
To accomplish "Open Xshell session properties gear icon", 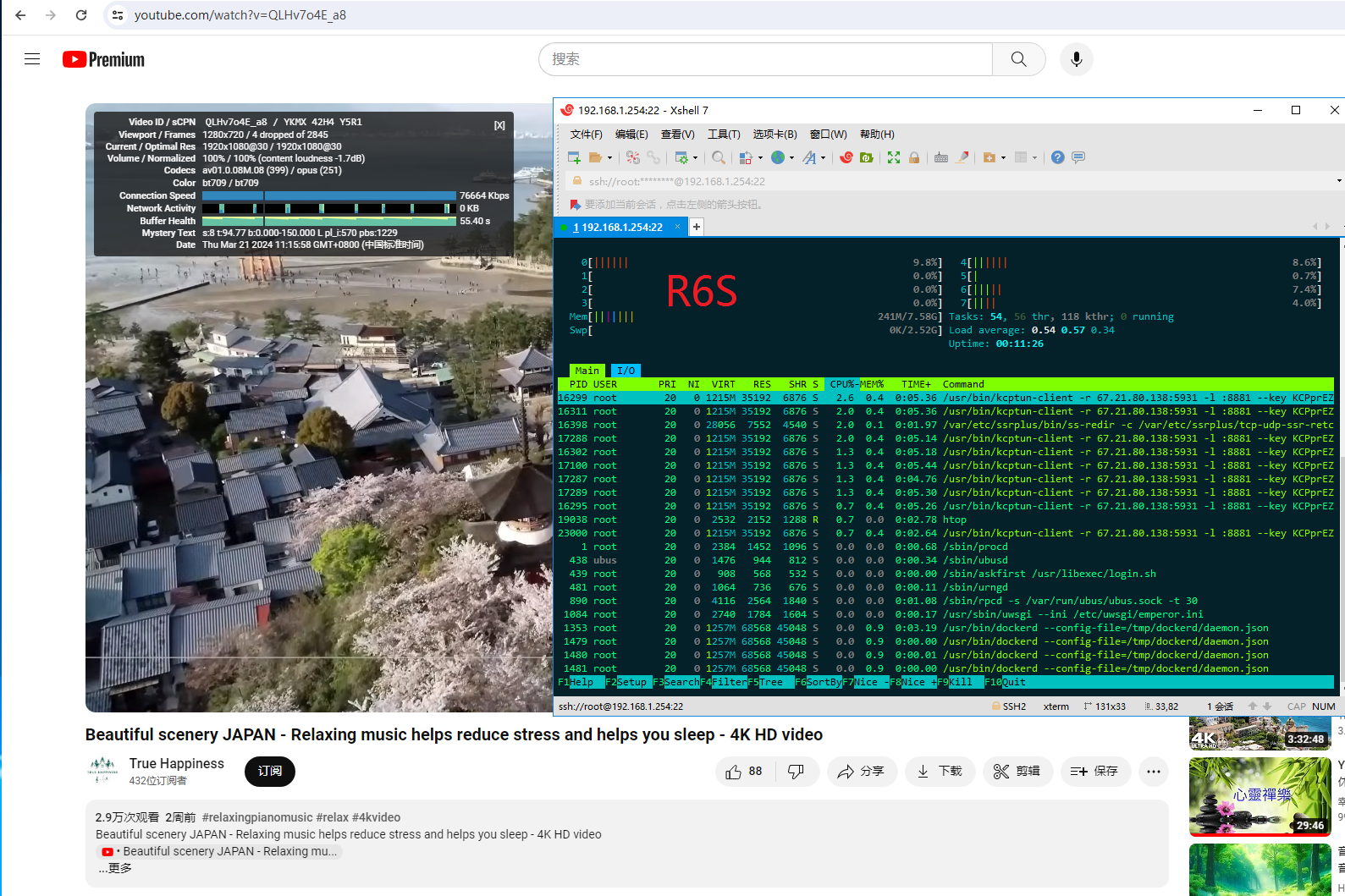I will point(681,157).
